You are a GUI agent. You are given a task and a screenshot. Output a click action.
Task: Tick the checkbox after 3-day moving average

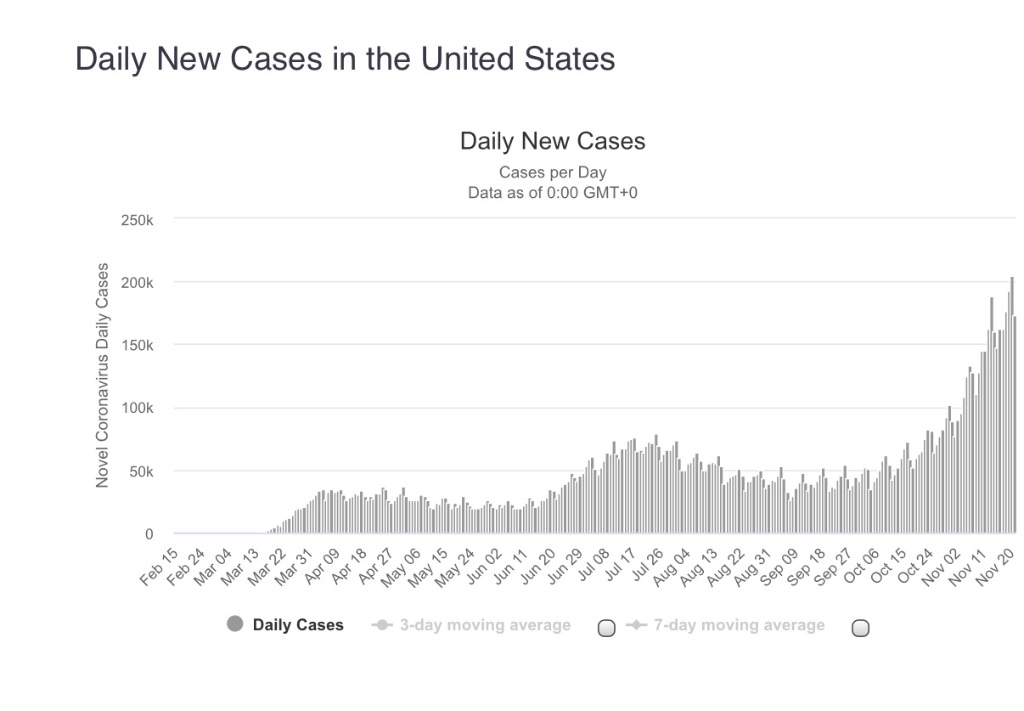tap(606, 628)
